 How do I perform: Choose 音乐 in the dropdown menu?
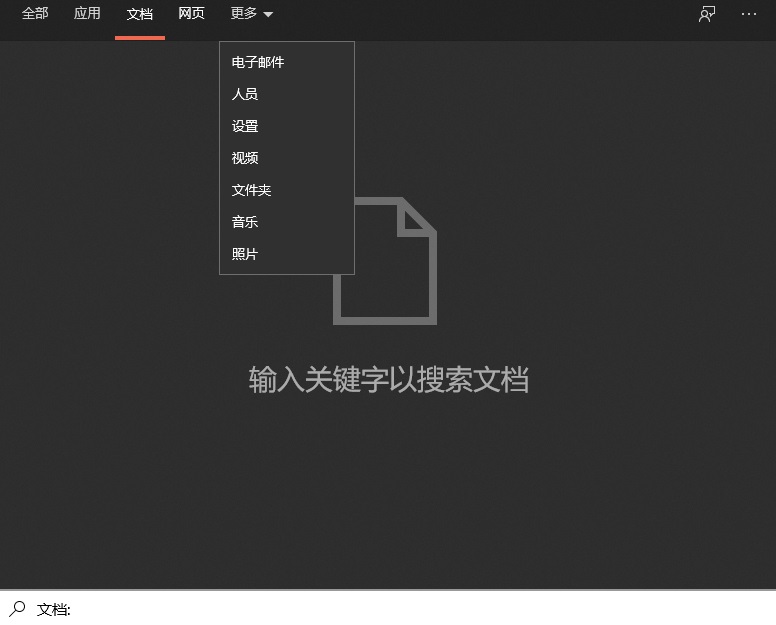[287, 222]
